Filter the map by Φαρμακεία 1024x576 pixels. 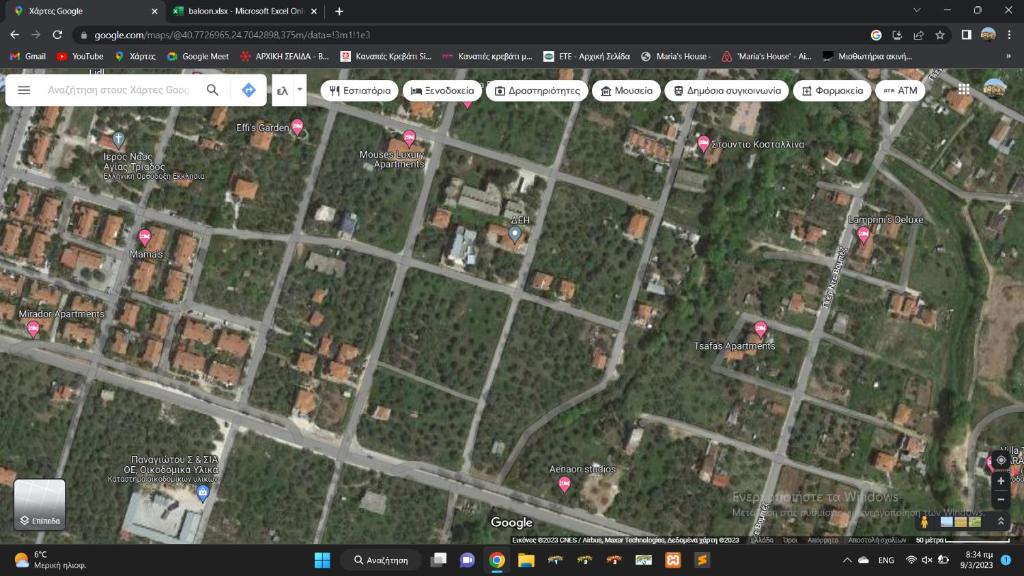pos(832,91)
